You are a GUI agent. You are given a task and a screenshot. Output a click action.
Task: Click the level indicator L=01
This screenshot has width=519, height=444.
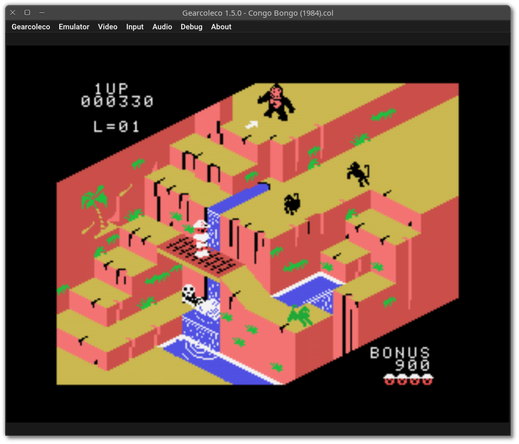coord(116,127)
